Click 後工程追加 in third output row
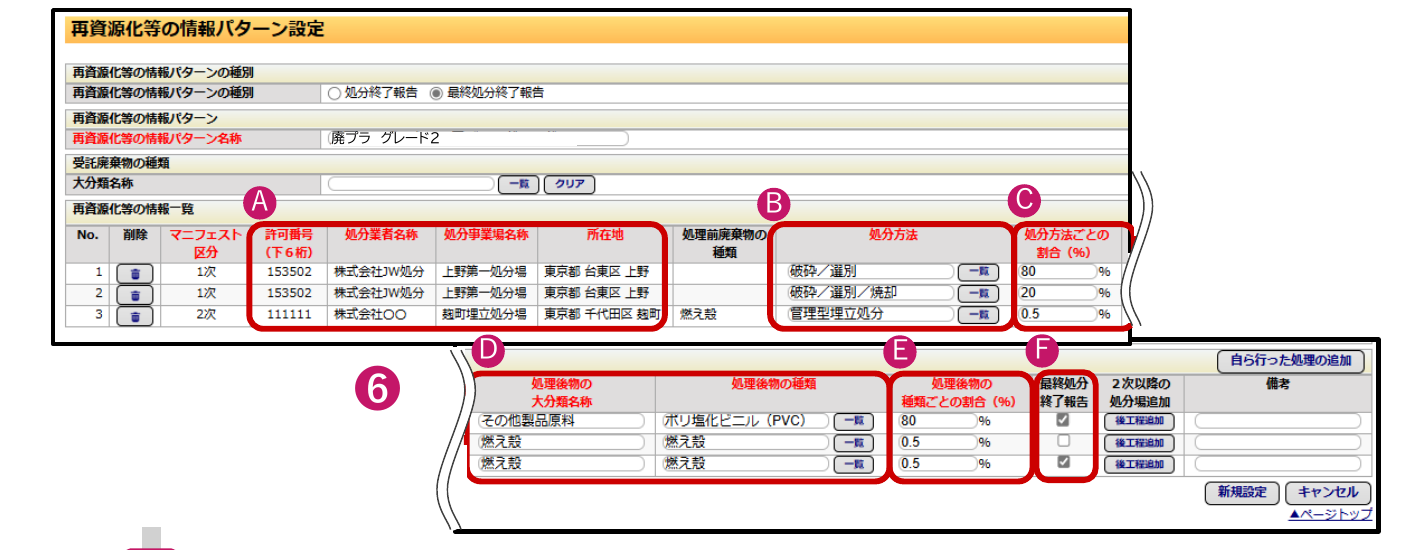Viewport: 1410px width, 550px height. (x=1139, y=464)
